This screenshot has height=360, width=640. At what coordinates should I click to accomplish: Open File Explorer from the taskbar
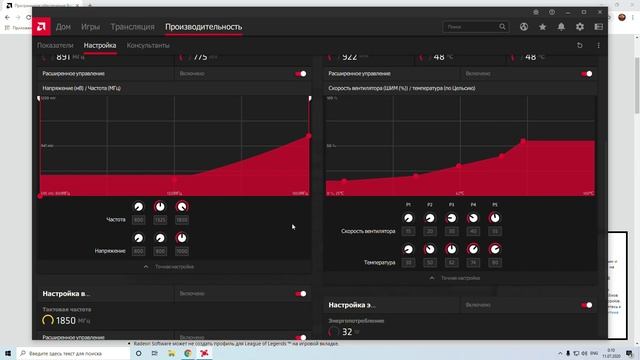click(171, 353)
